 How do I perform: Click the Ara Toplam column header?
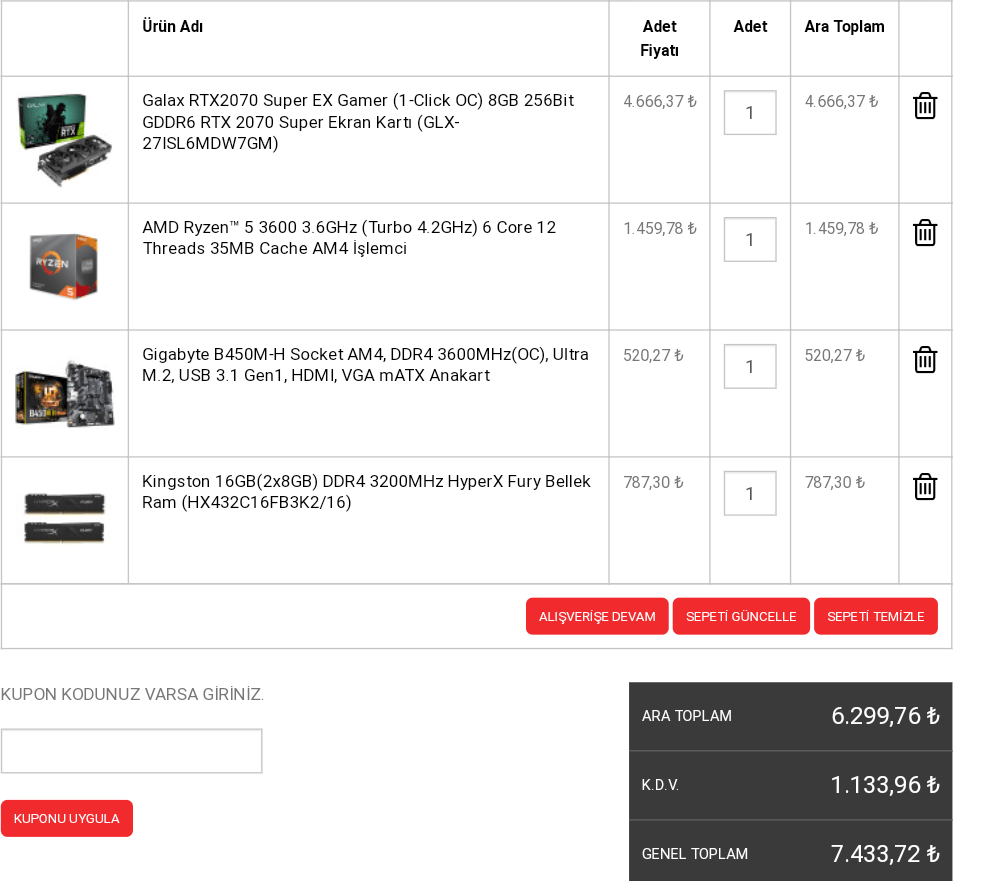tap(845, 26)
